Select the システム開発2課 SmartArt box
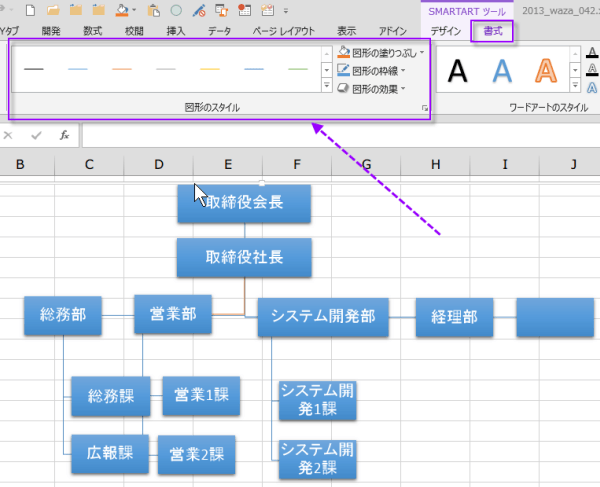 318,459
